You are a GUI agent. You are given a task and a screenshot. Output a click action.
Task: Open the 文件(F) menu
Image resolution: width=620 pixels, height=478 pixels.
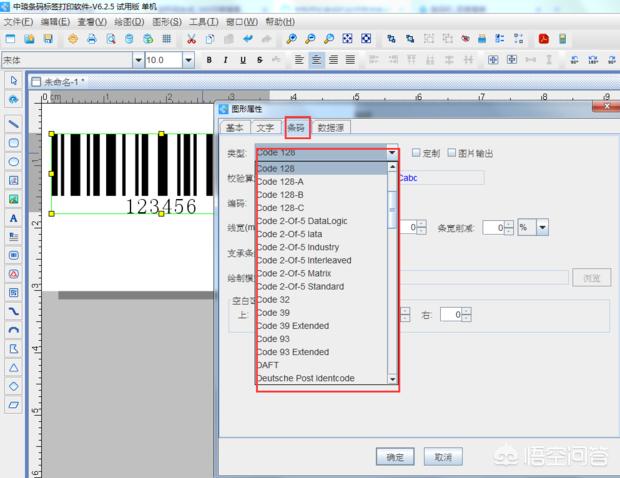(18, 22)
